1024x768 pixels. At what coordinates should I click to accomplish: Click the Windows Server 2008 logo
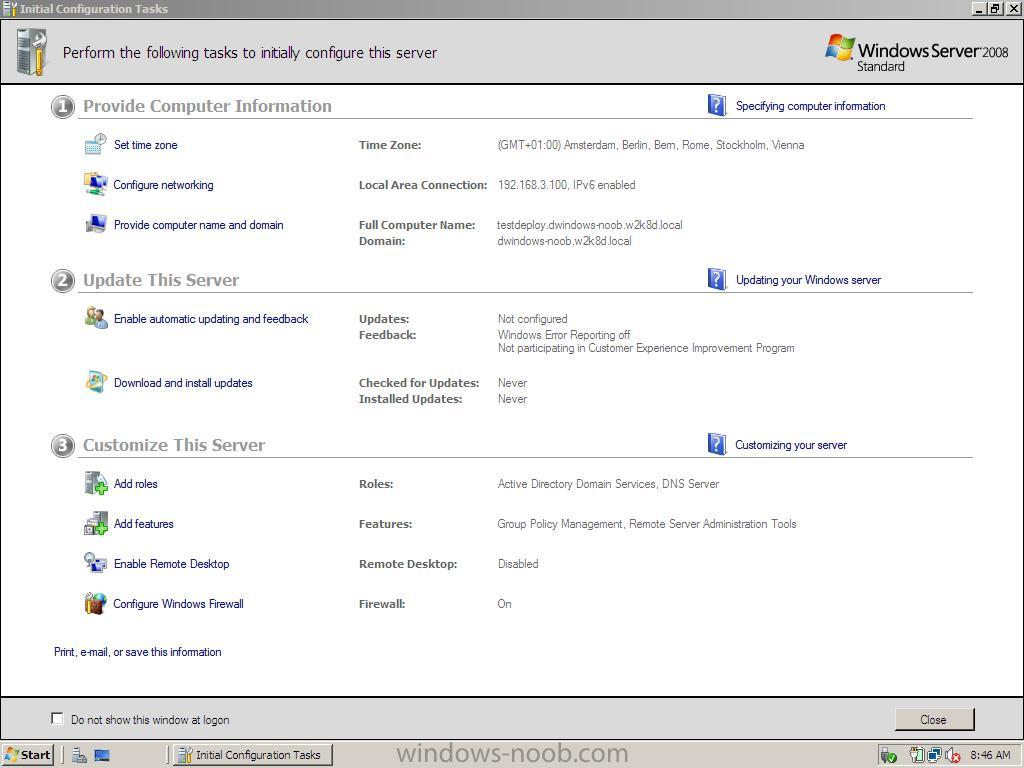click(916, 52)
